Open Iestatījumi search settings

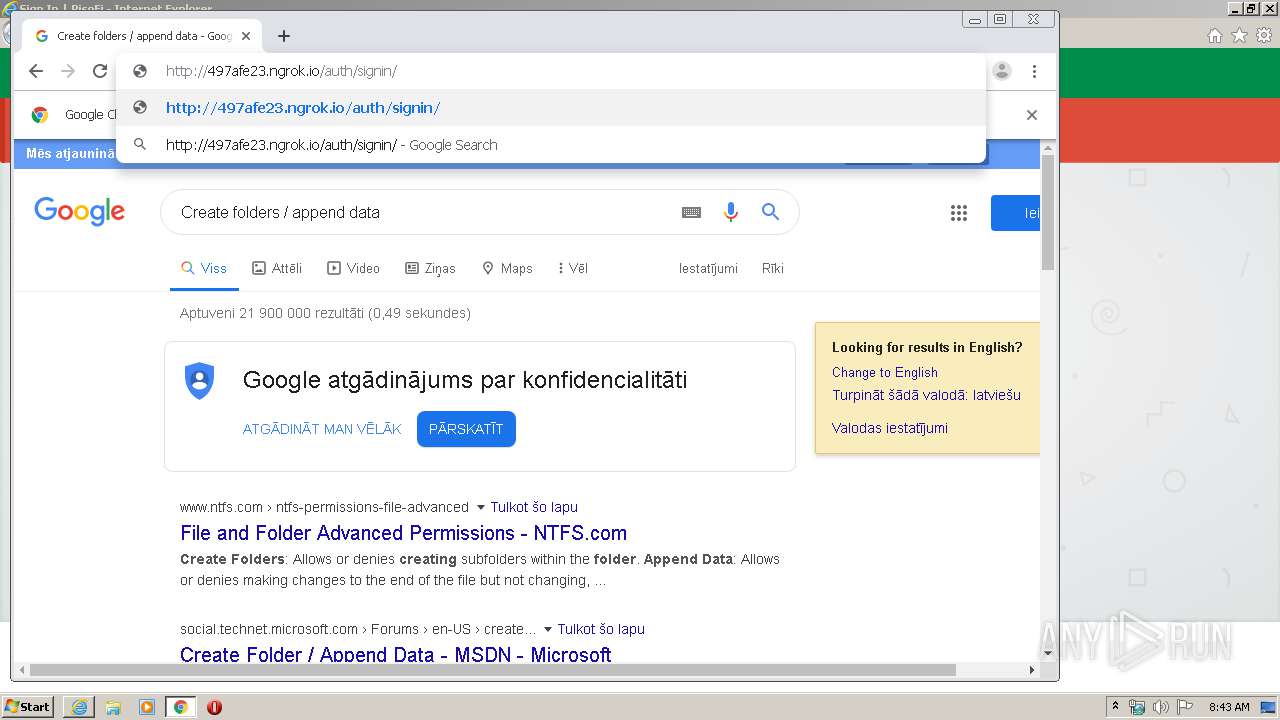[708, 268]
